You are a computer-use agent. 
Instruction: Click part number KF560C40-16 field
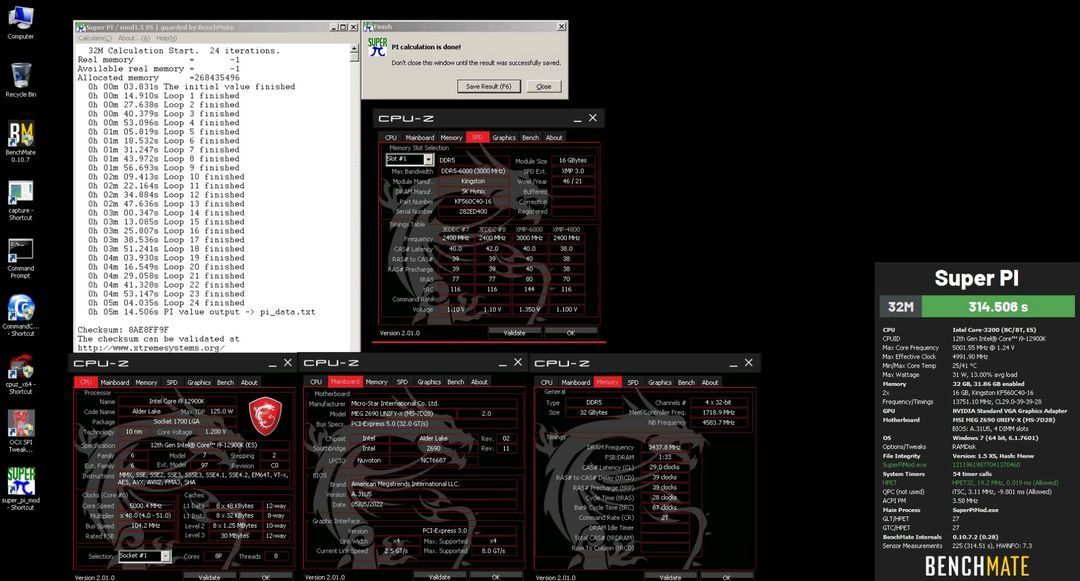(x=473, y=202)
